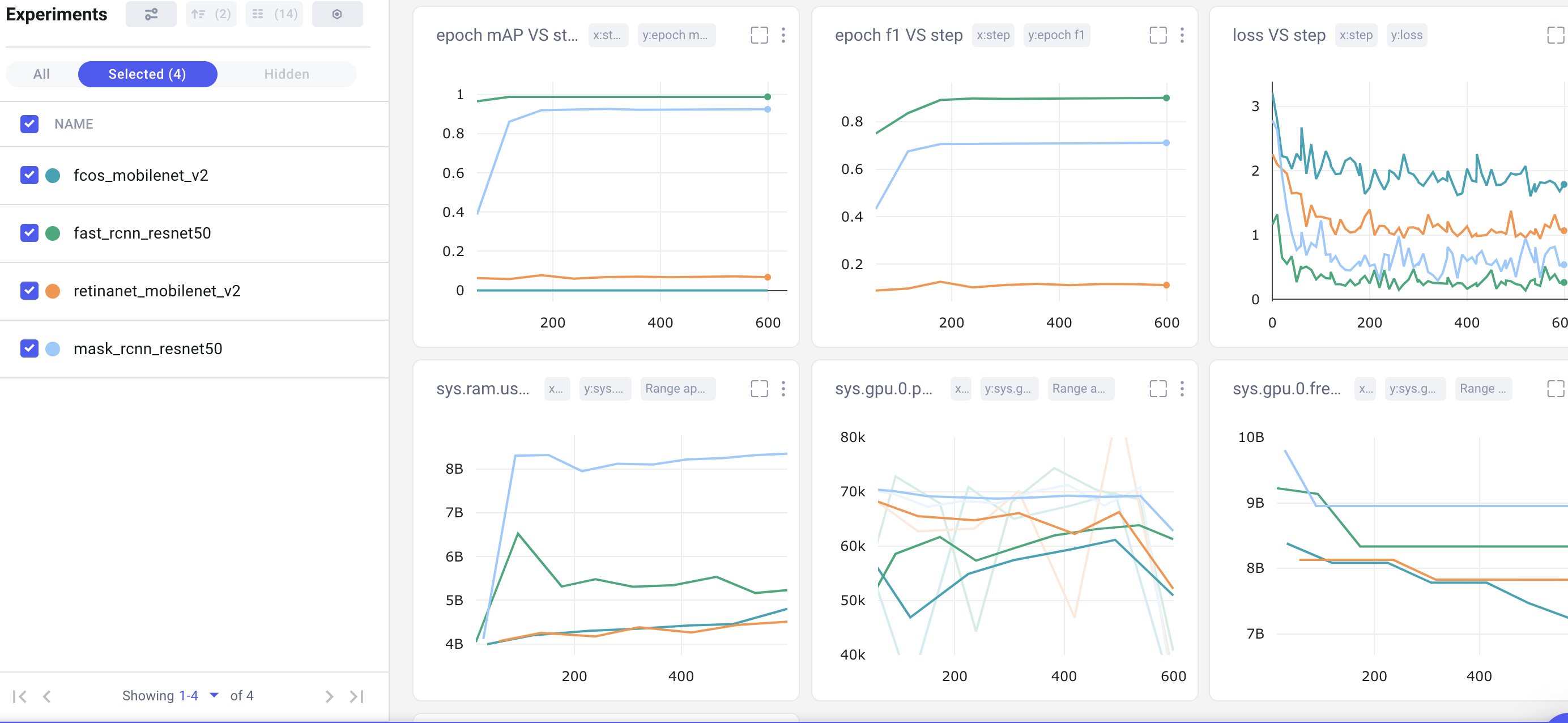This screenshot has height=723, width=1568.
Task: Expand the sys.gpu.0.fre chart fullscreen
Action: 1555,389
